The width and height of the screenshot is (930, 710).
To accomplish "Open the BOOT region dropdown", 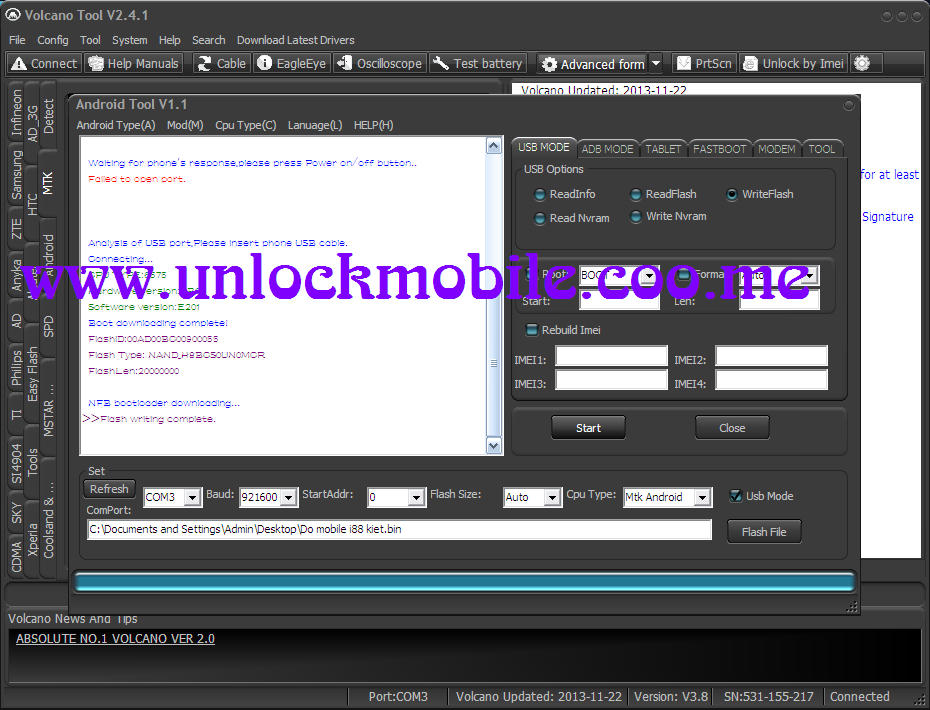I will (650, 276).
